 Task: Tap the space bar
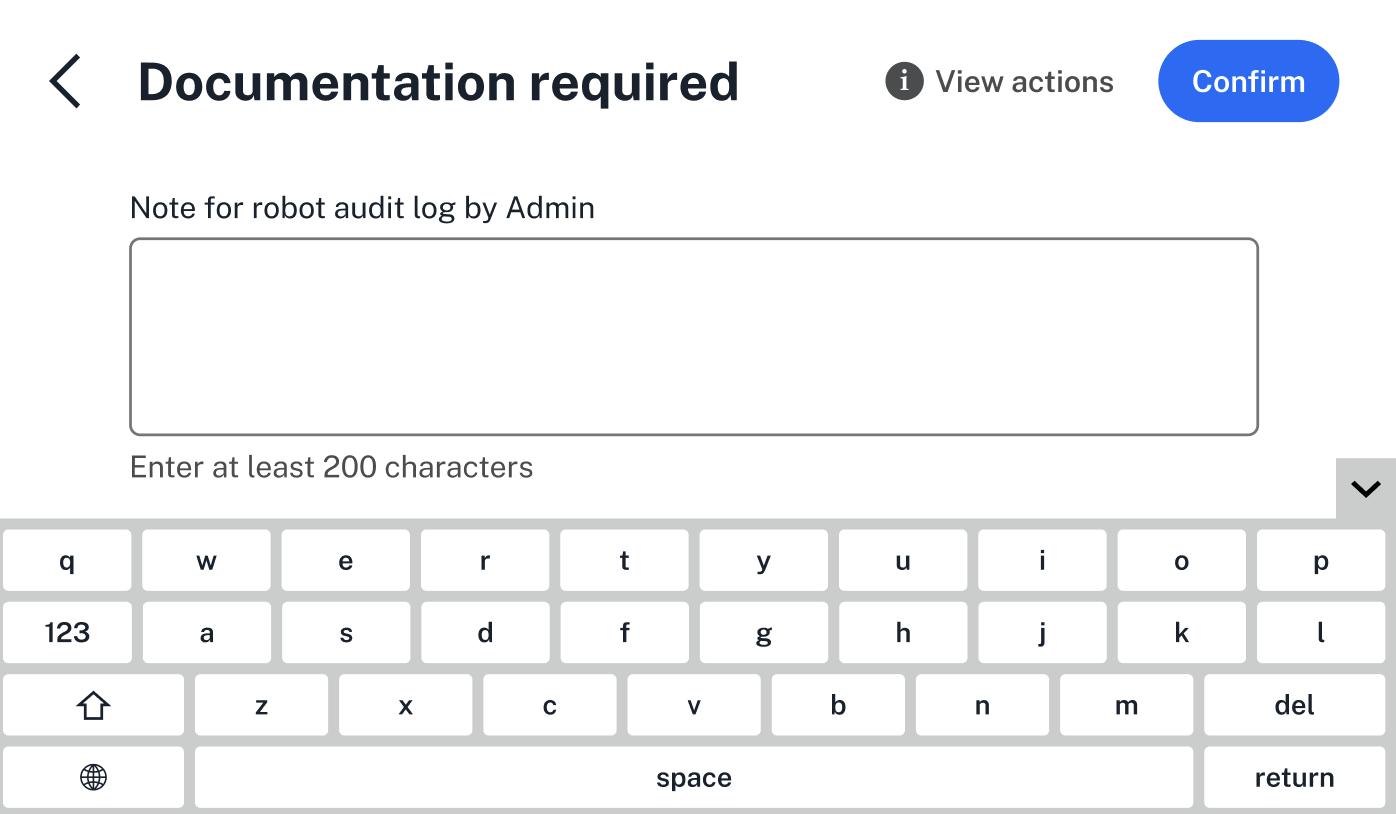[x=694, y=777]
